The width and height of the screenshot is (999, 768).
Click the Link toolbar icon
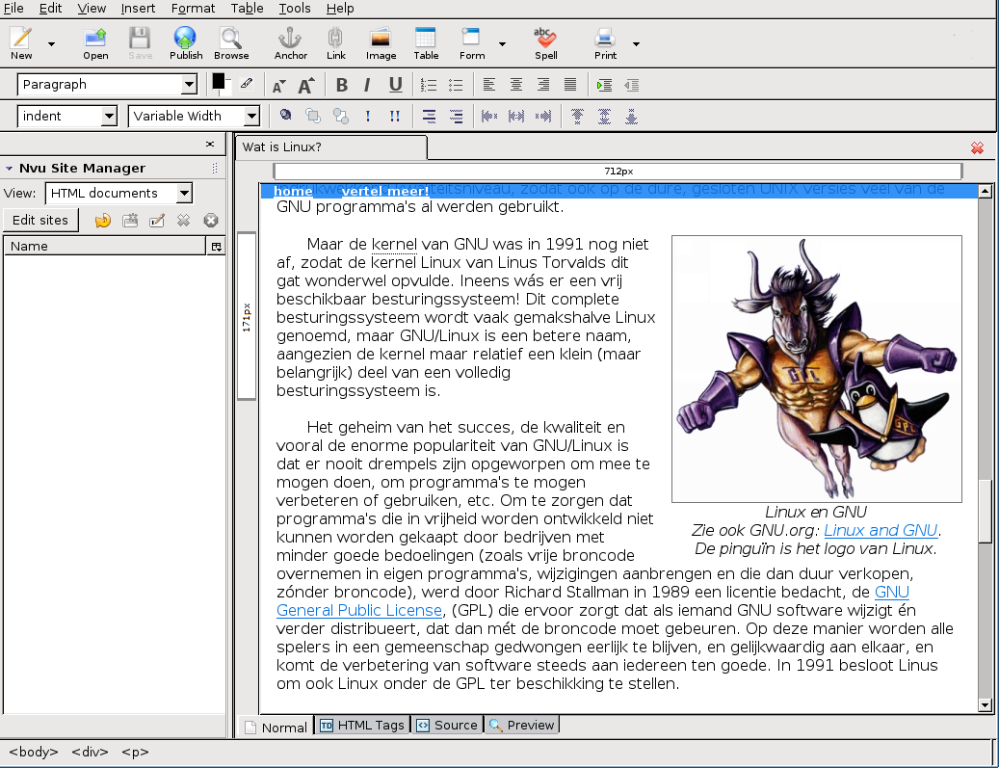click(x=336, y=43)
